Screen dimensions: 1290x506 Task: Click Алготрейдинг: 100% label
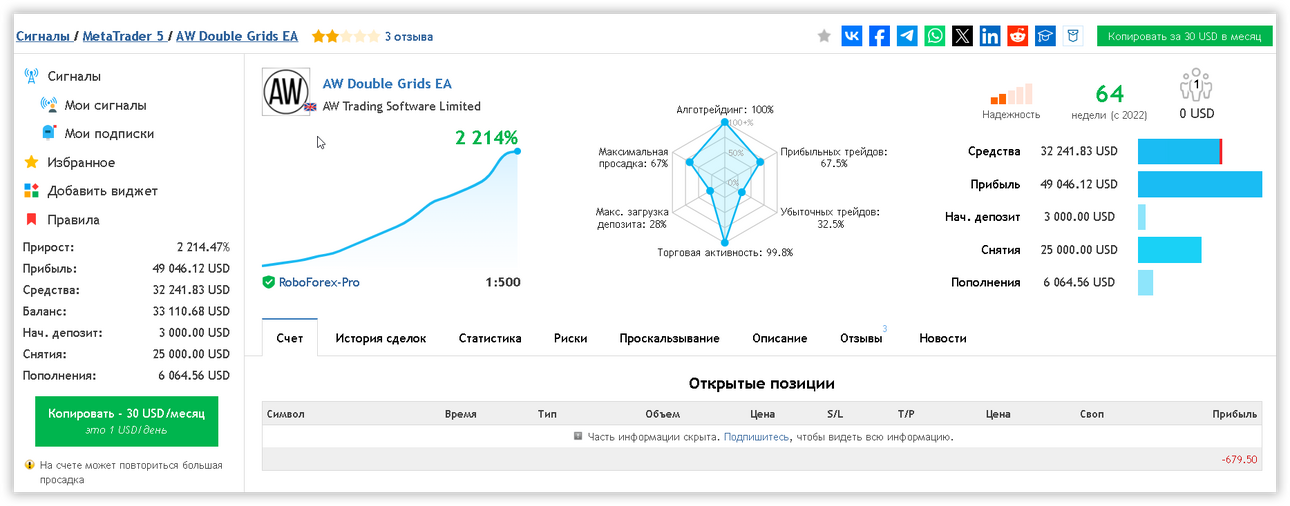point(725,110)
